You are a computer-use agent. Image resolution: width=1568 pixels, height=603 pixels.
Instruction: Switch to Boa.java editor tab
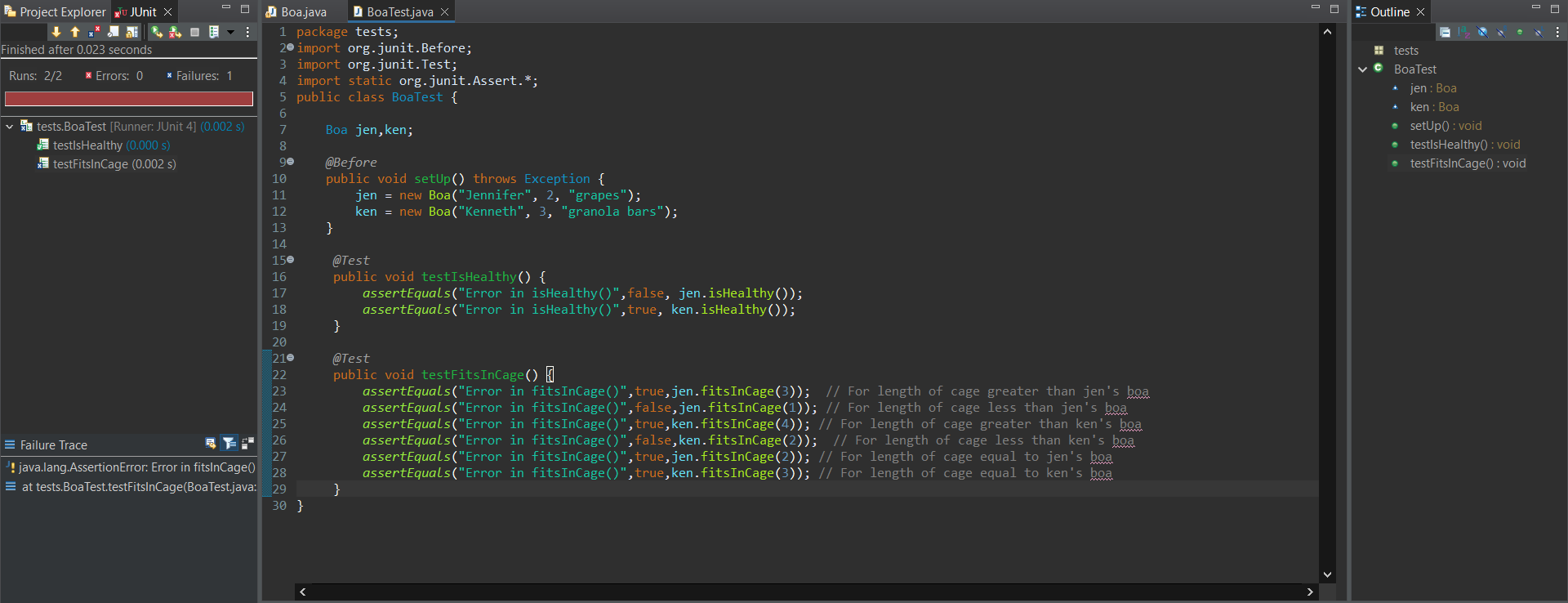296,11
